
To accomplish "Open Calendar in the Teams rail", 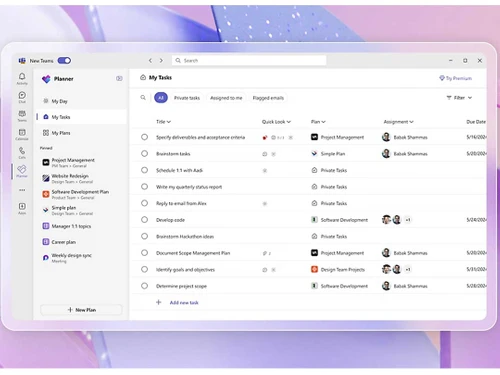I will tap(22, 135).
